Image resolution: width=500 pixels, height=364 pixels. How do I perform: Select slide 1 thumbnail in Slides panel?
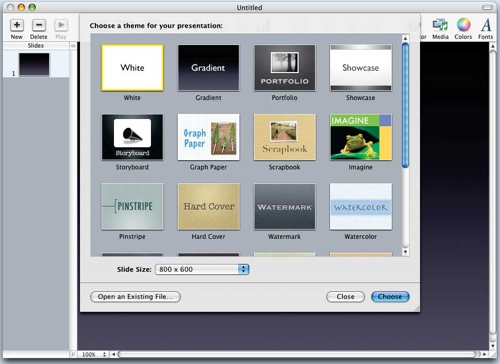click(34, 64)
